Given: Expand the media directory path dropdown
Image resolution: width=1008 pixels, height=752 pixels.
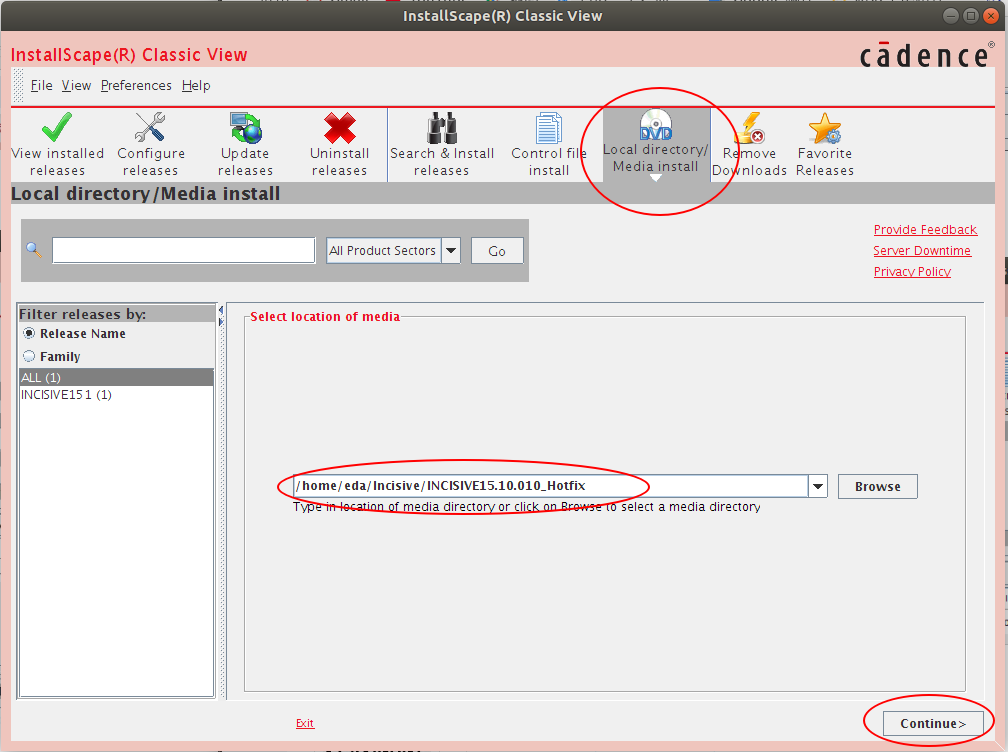Looking at the screenshot, I should click(818, 487).
